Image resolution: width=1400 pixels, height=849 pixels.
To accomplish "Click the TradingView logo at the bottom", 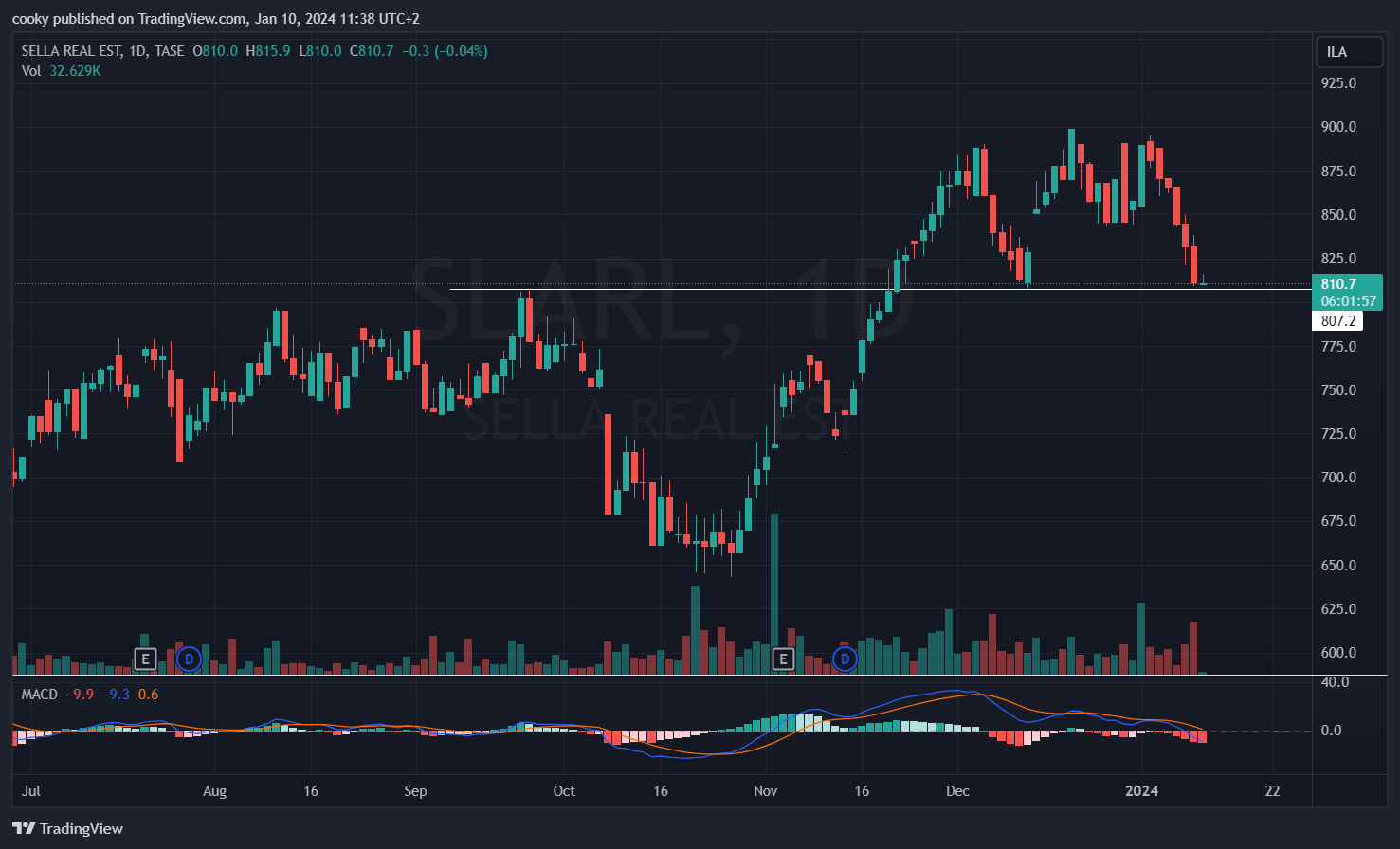I will 68,829.
